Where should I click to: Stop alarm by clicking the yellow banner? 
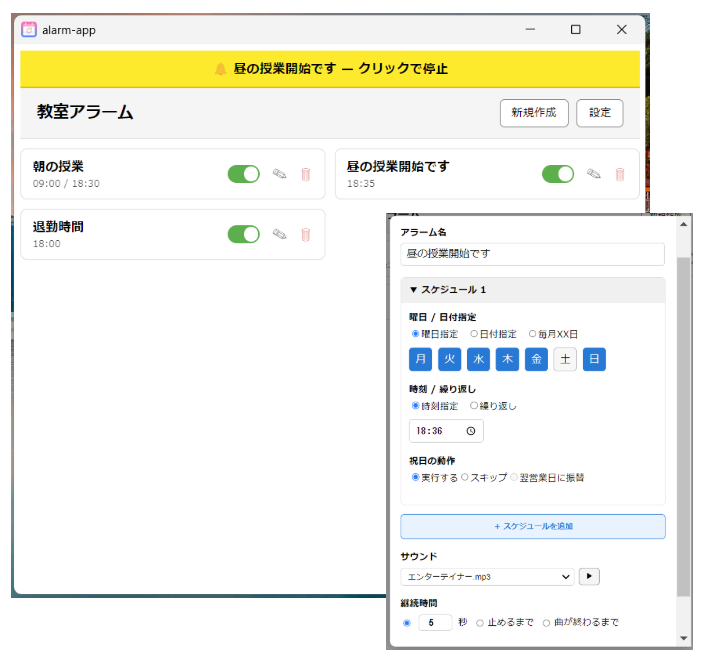(x=330, y=69)
